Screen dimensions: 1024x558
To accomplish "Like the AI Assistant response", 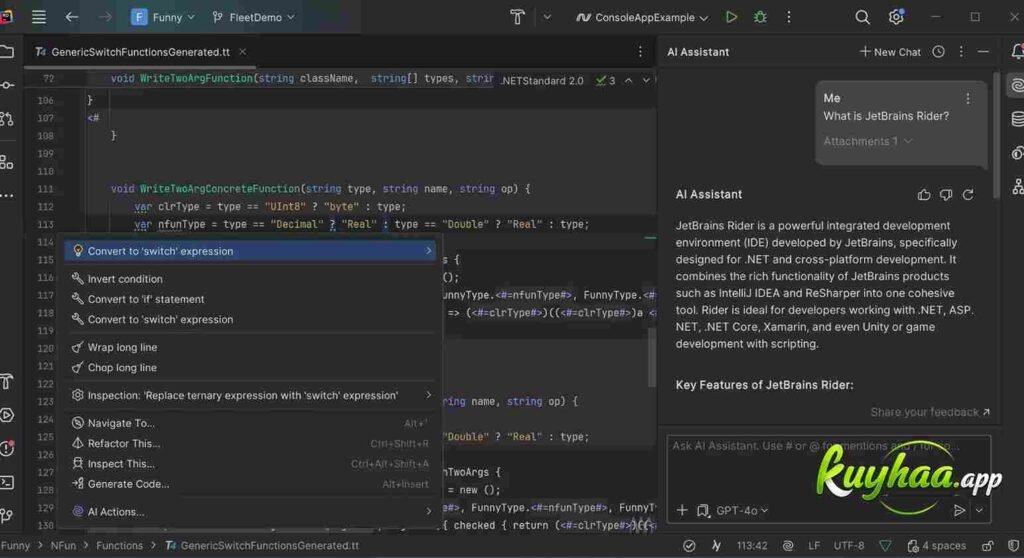I will pos(923,195).
